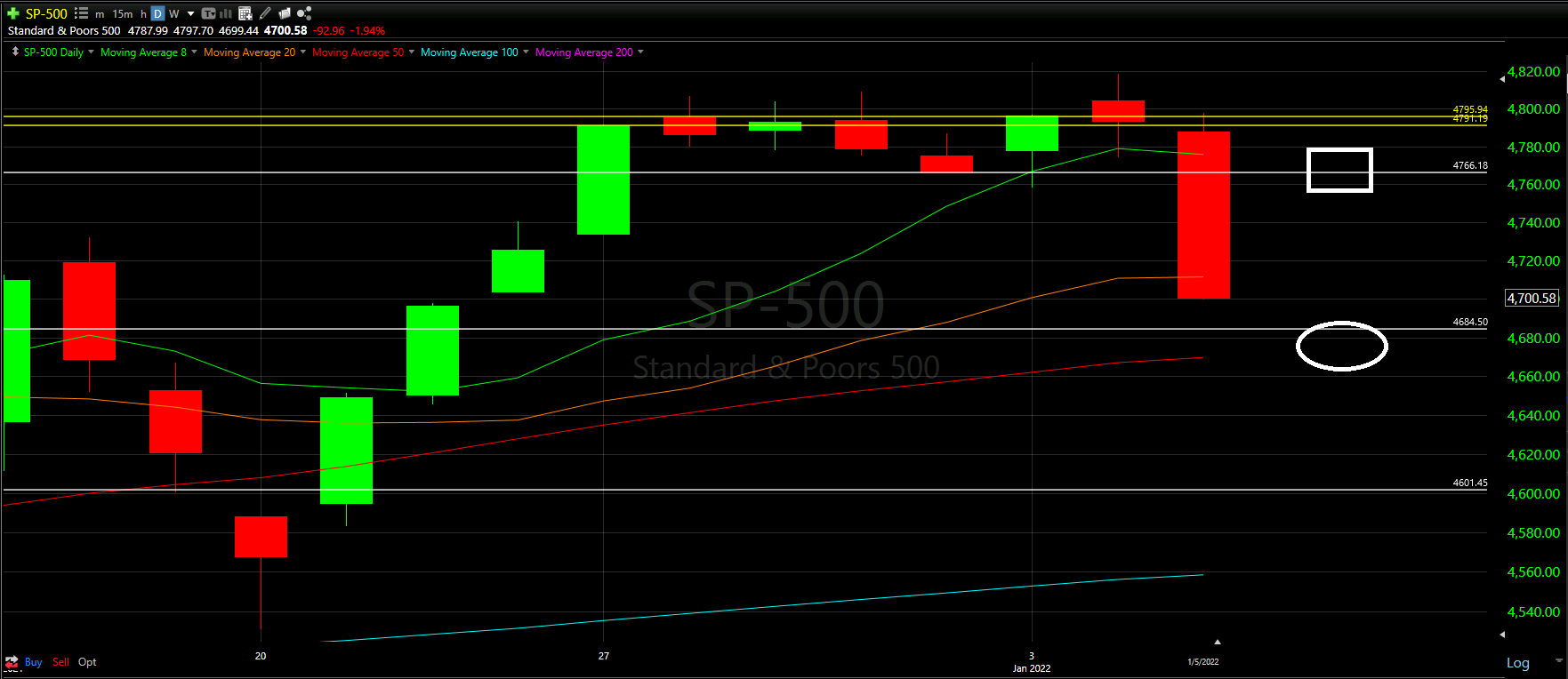Click the bar chart style icon
This screenshot has width=1568, height=679.
click(226, 13)
